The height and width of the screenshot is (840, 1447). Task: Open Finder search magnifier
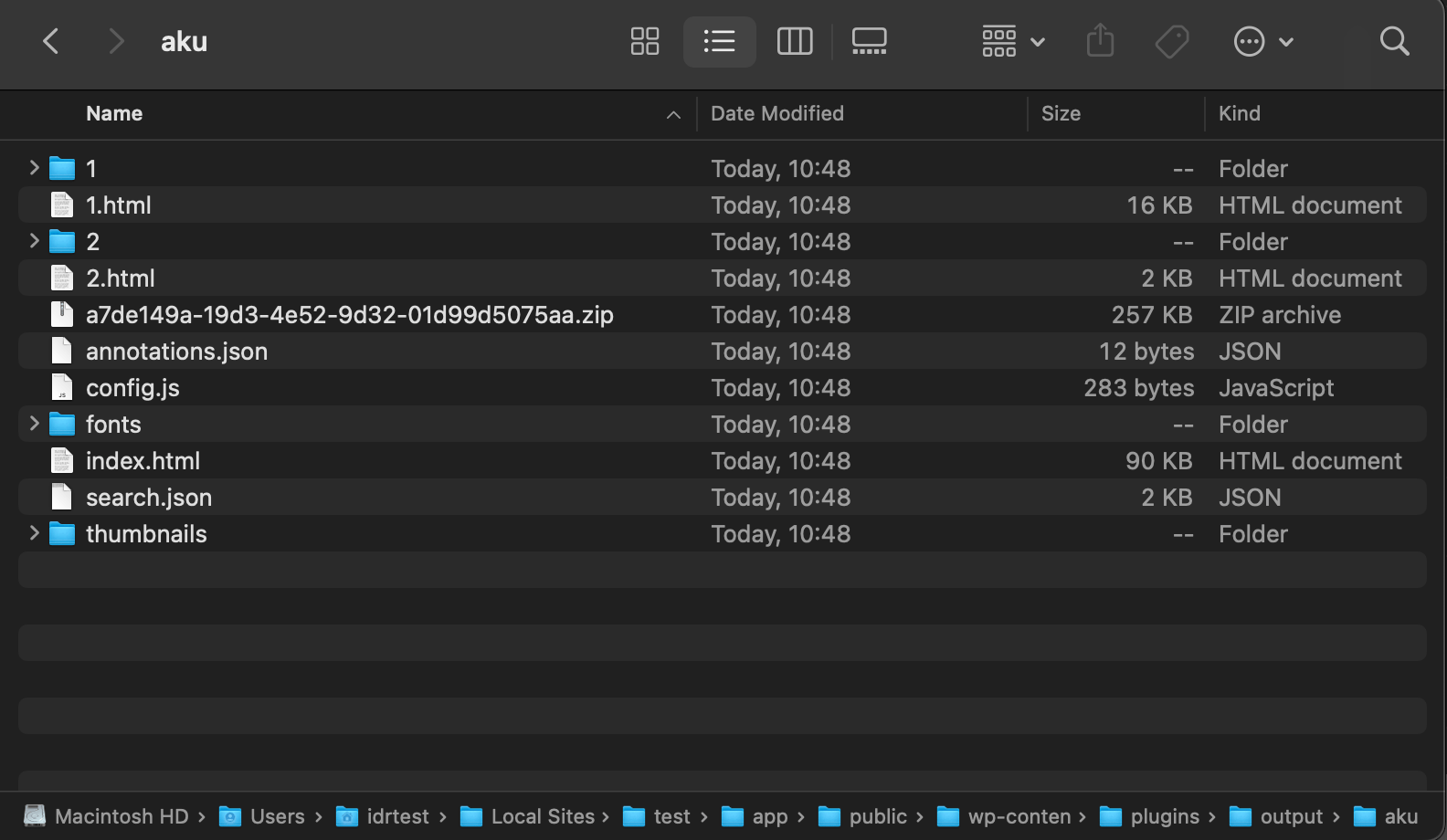1394,41
